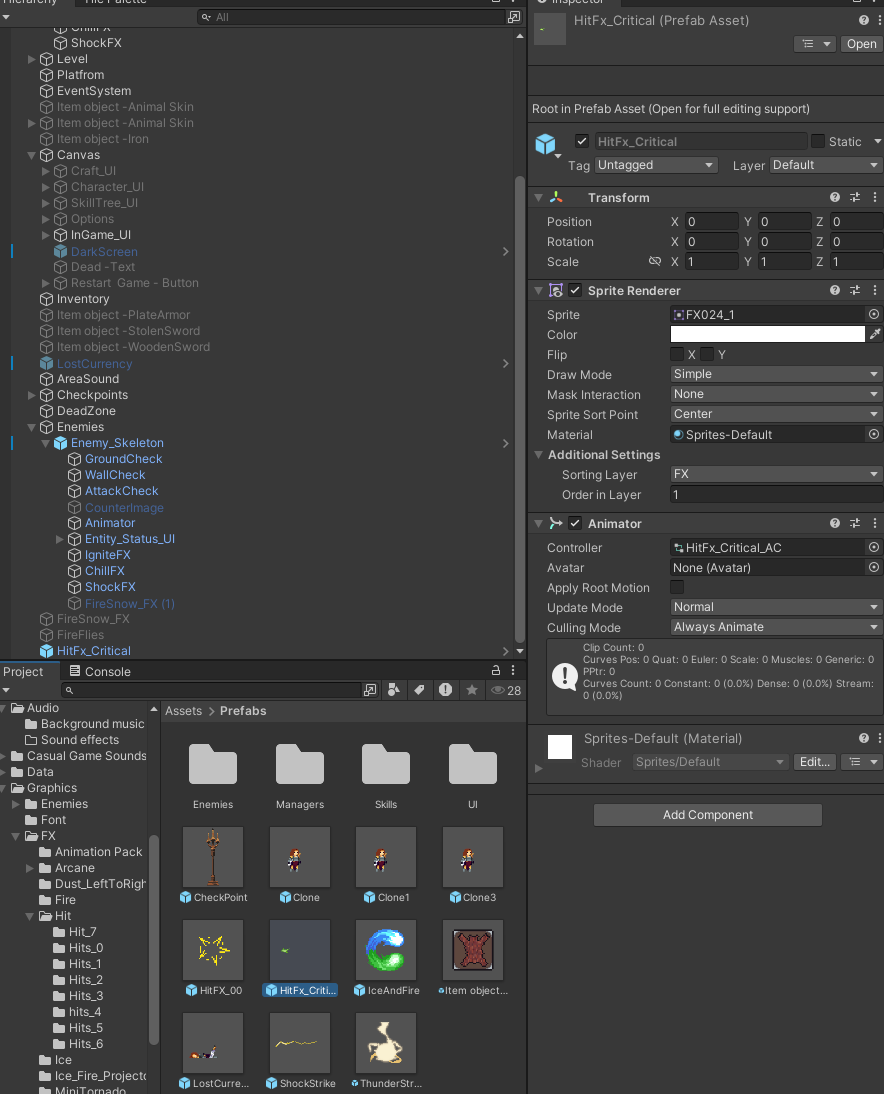Open Project panel kebab menu

click(x=513, y=670)
